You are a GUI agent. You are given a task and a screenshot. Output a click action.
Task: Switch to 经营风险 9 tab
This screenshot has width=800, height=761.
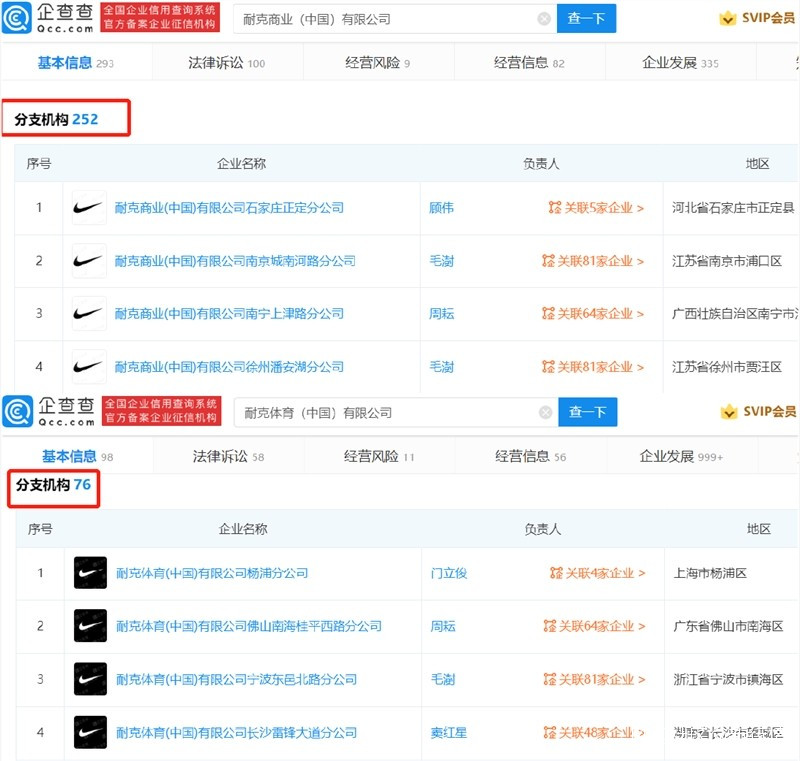(377, 63)
